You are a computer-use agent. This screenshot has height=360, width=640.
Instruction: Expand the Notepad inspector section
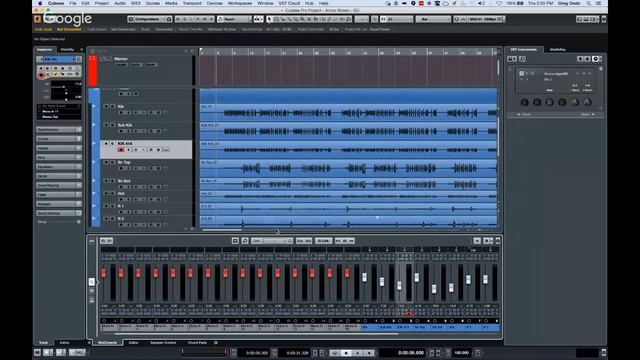coord(59,204)
